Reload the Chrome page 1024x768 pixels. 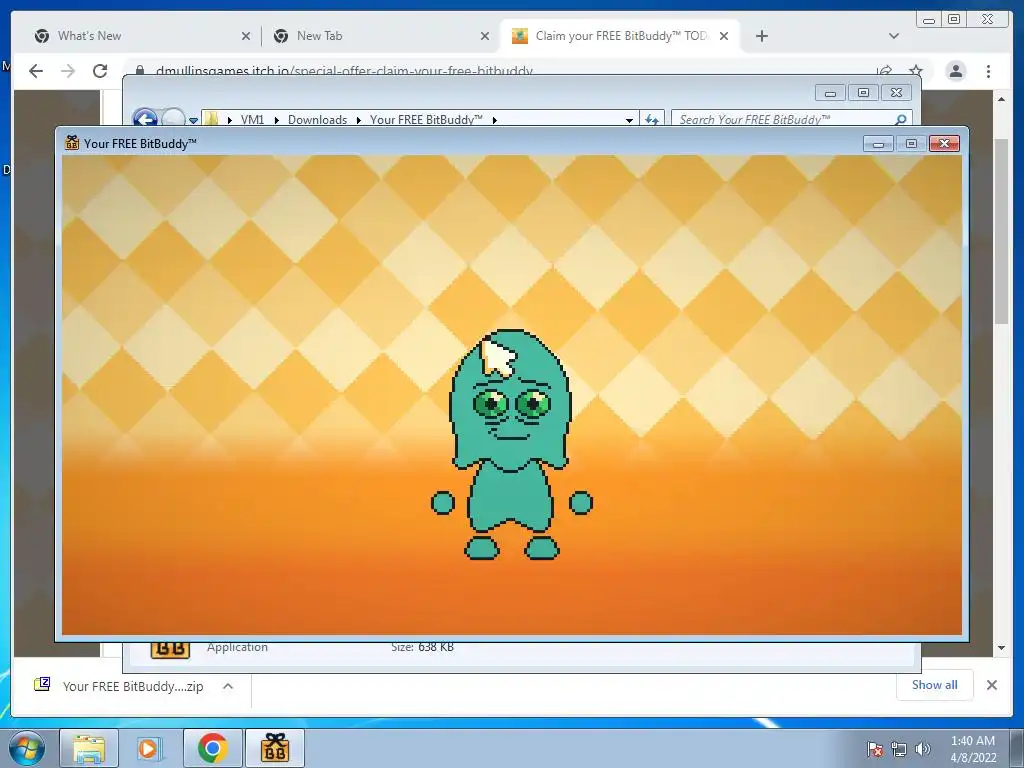[100, 71]
